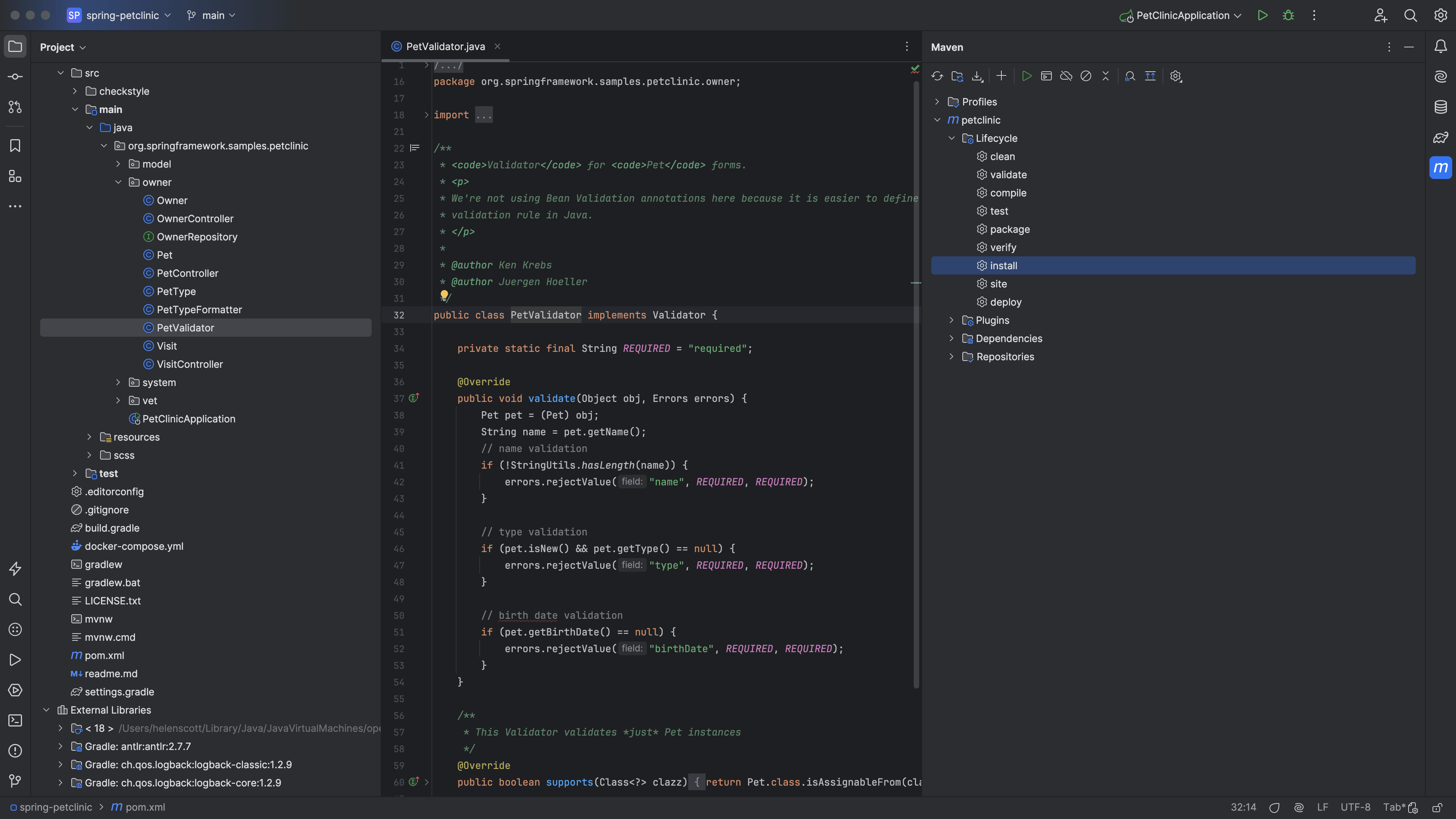Select the PetValidator.java editor tab
This screenshot has height=819, width=1456.
445,47
